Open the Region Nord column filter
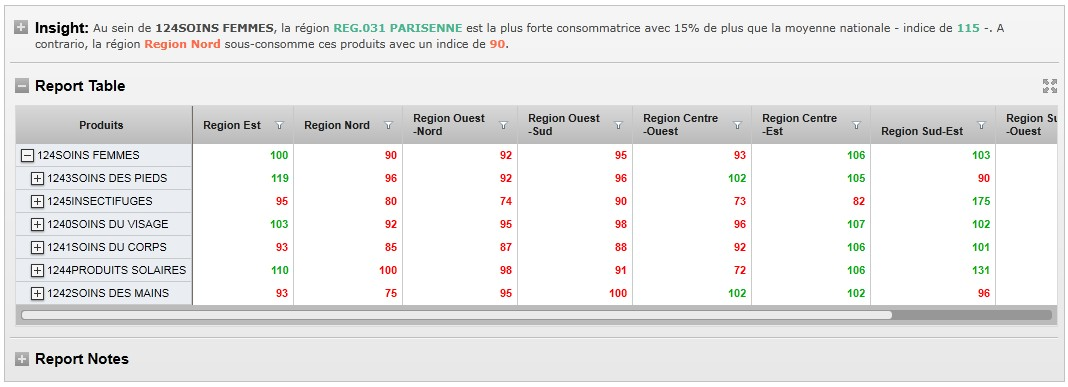1068x387 pixels. click(389, 125)
